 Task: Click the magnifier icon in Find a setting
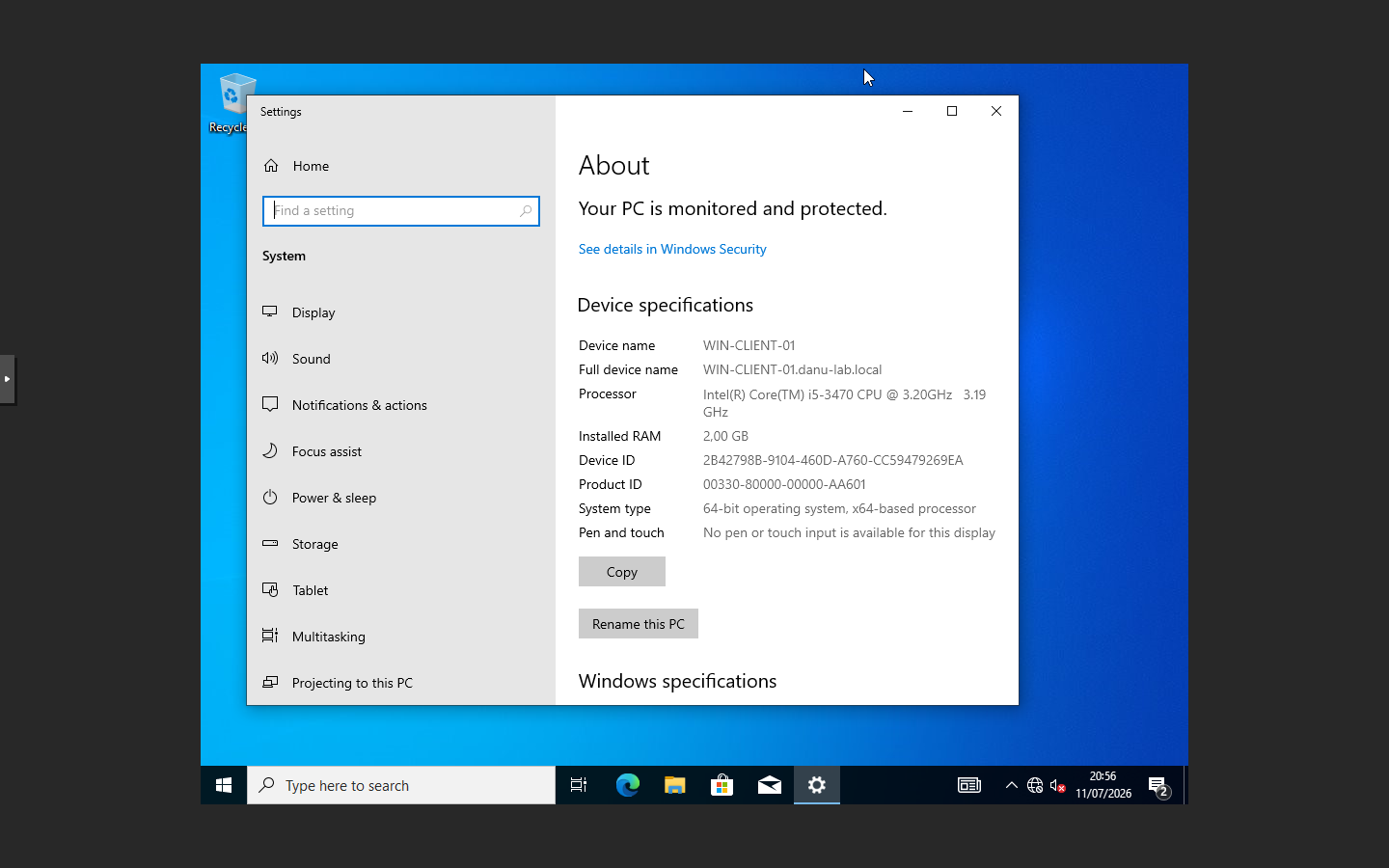click(x=526, y=210)
